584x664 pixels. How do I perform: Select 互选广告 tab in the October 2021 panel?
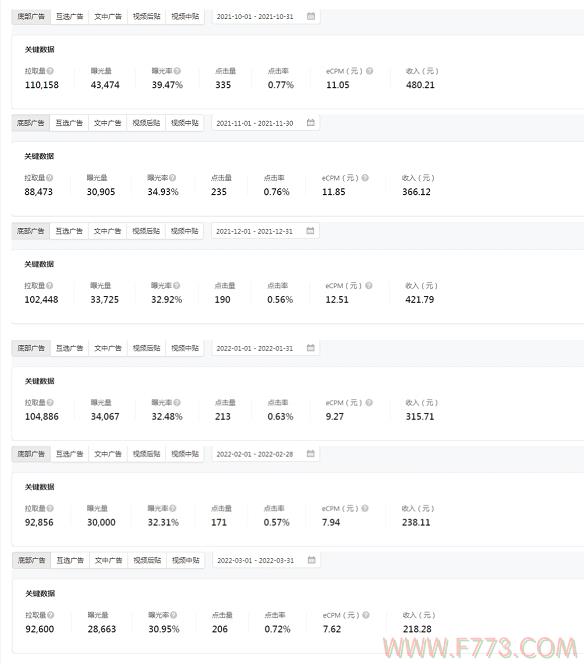coord(69,17)
